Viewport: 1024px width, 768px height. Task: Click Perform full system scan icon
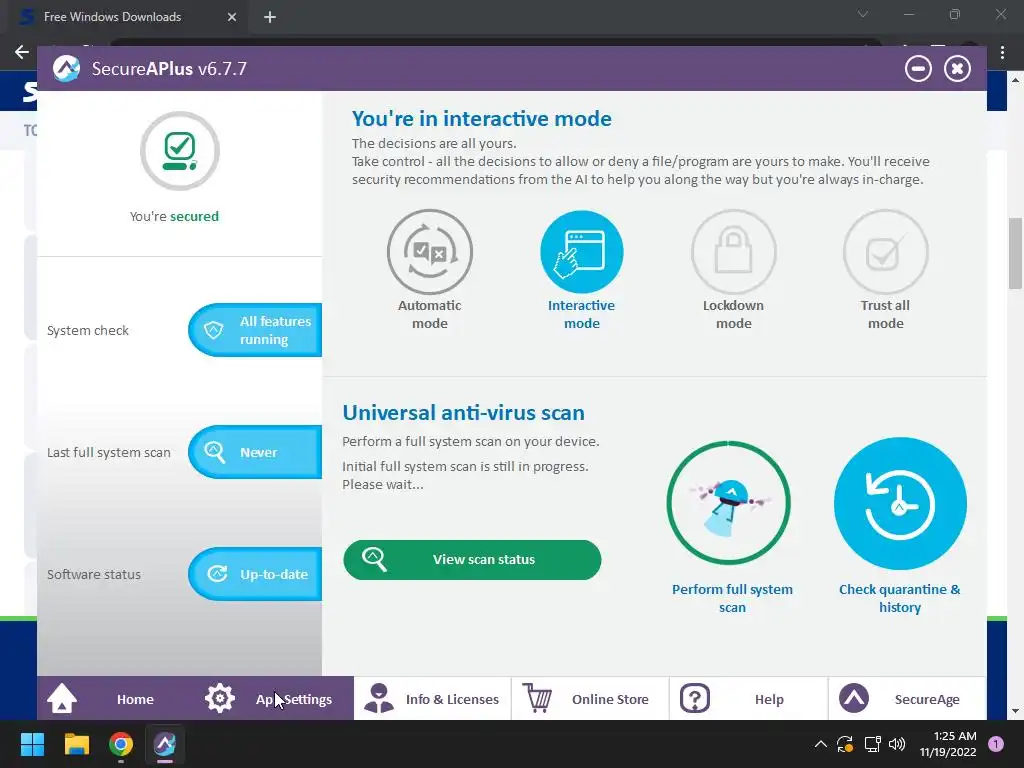coord(729,503)
